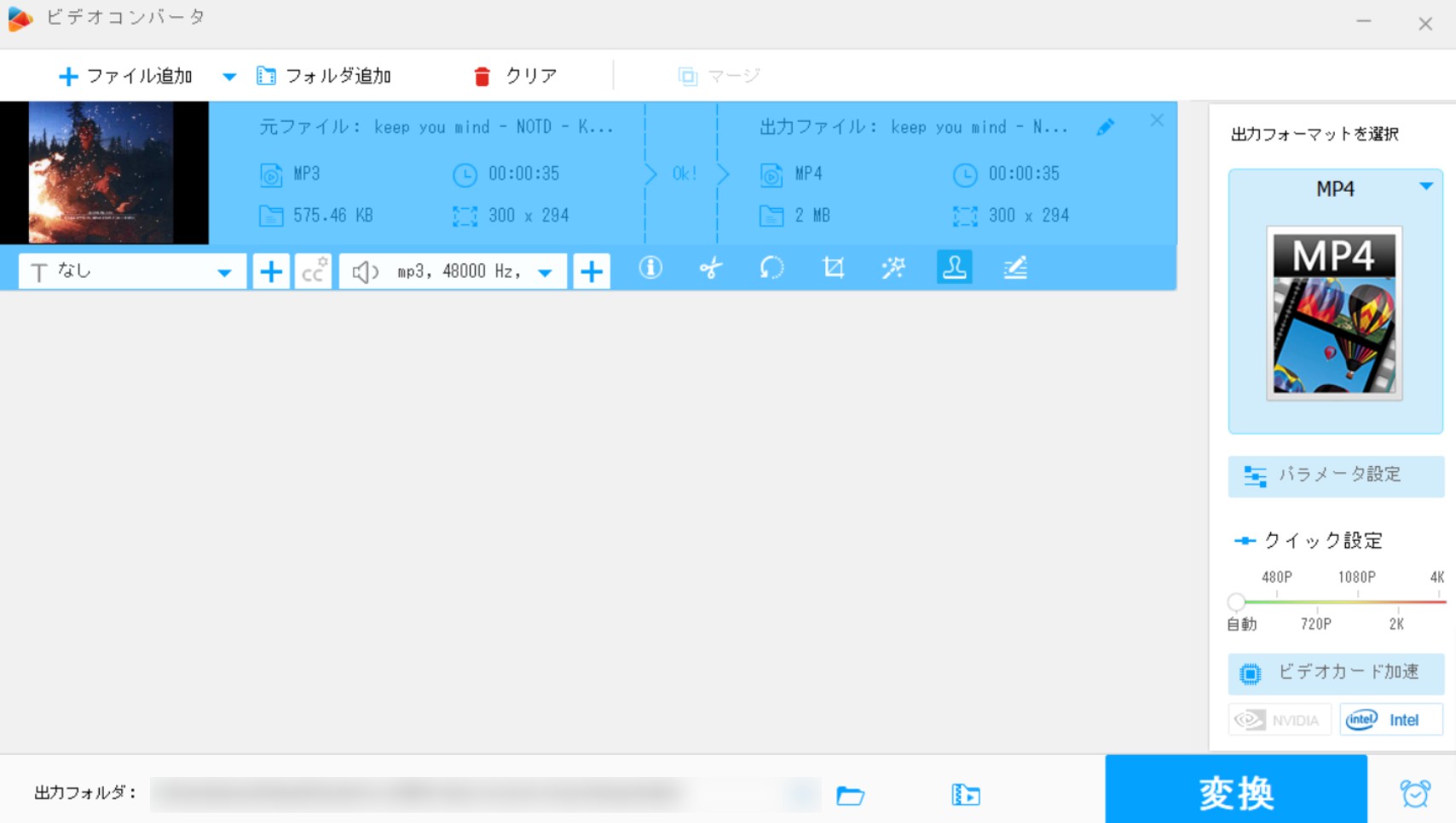Click the source size 575.46 KB text
Screen dimensions: 1456x823
(x=333, y=216)
